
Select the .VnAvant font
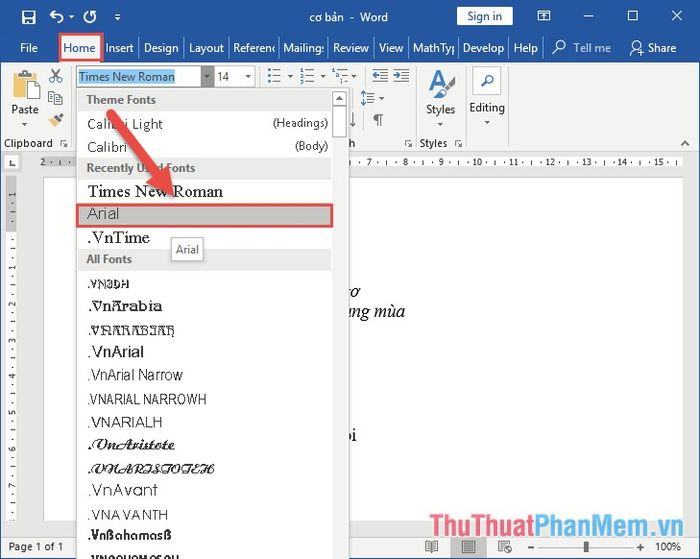click(204, 490)
